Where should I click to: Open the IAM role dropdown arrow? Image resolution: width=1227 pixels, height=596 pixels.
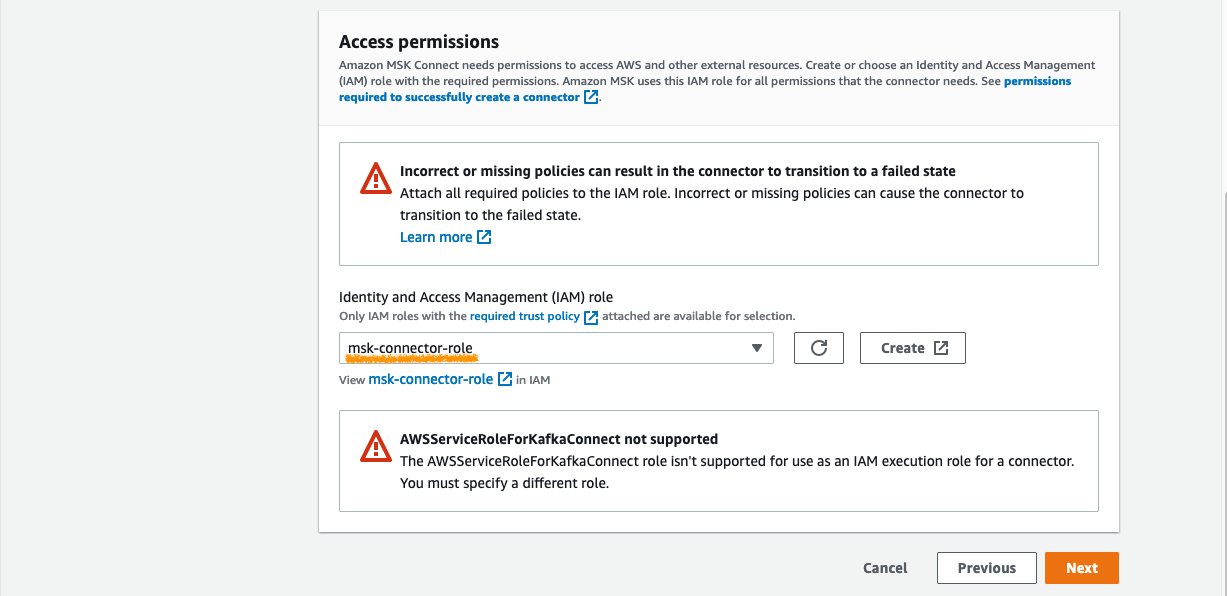click(x=756, y=348)
